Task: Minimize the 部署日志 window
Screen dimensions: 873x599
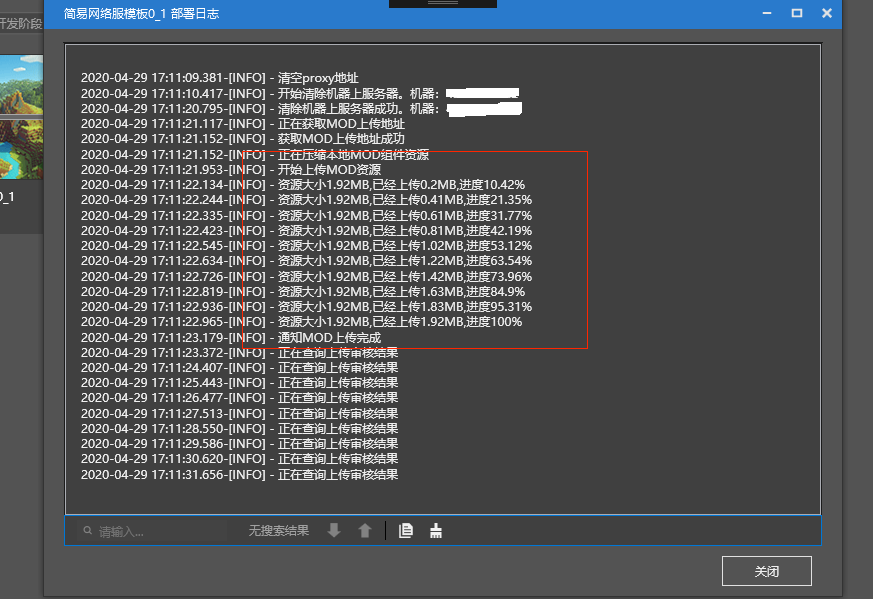Action: [767, 13]
